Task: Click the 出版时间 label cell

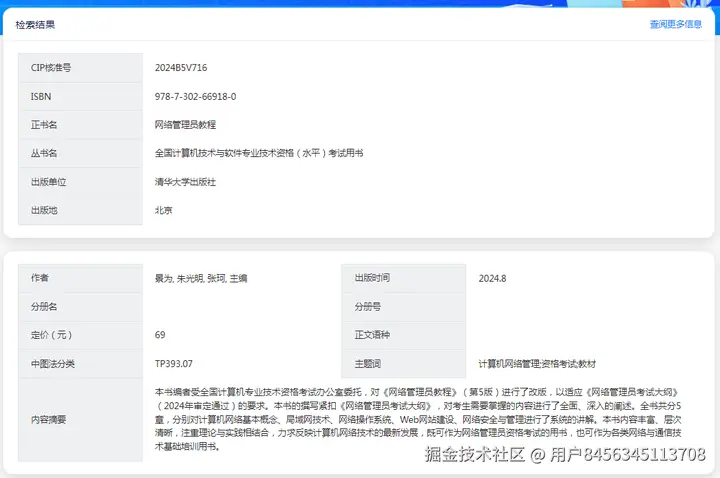Action: click(404, 278)
